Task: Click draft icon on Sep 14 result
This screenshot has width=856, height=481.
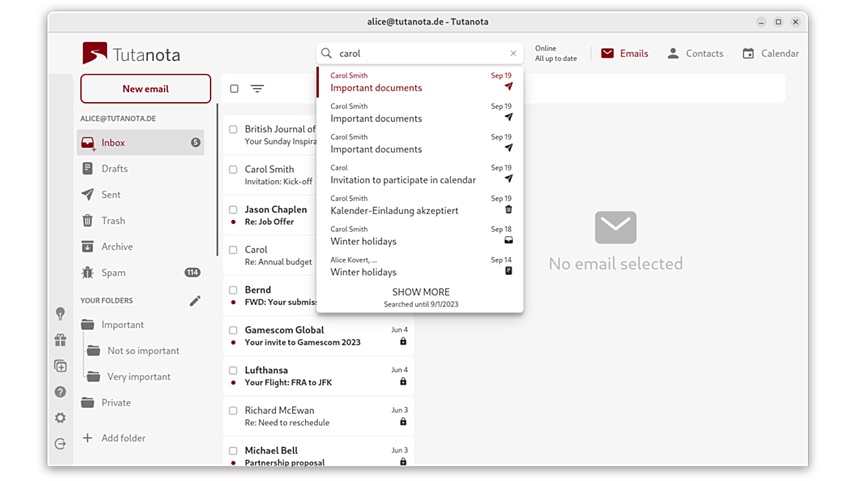Action: pyautogui.click(x=508, y=271)
